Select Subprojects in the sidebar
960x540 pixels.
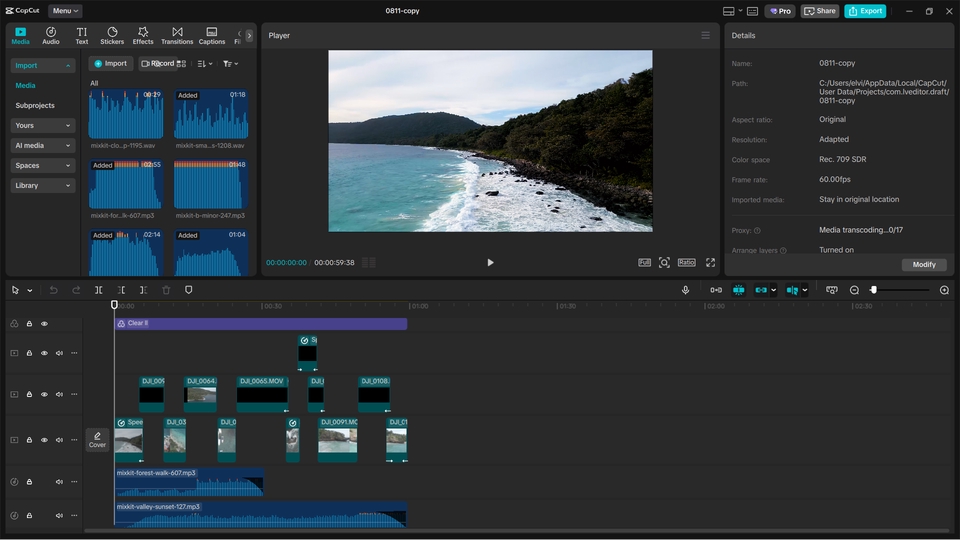point(35,105)
